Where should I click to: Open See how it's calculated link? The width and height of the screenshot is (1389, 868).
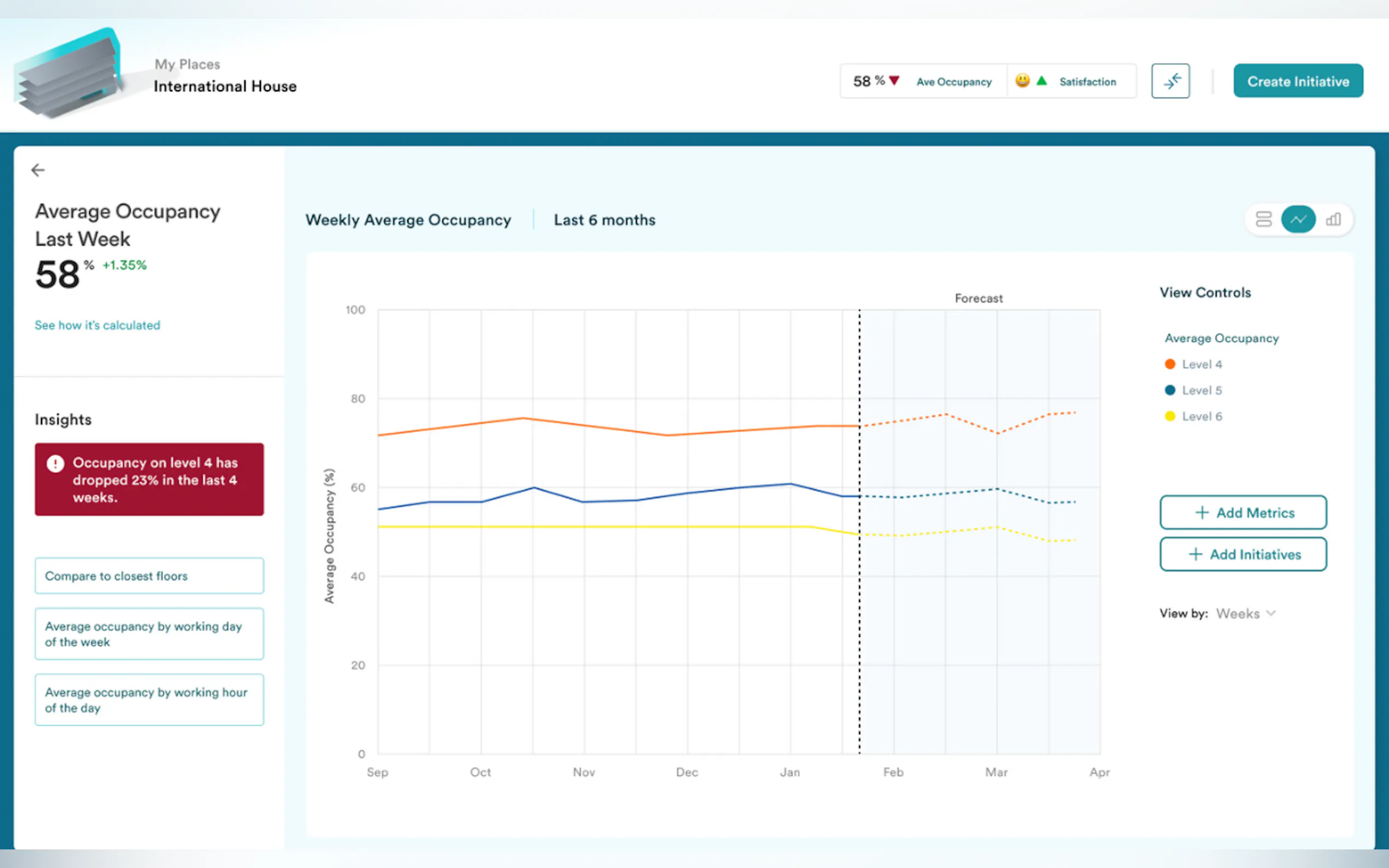pos(97,325)
